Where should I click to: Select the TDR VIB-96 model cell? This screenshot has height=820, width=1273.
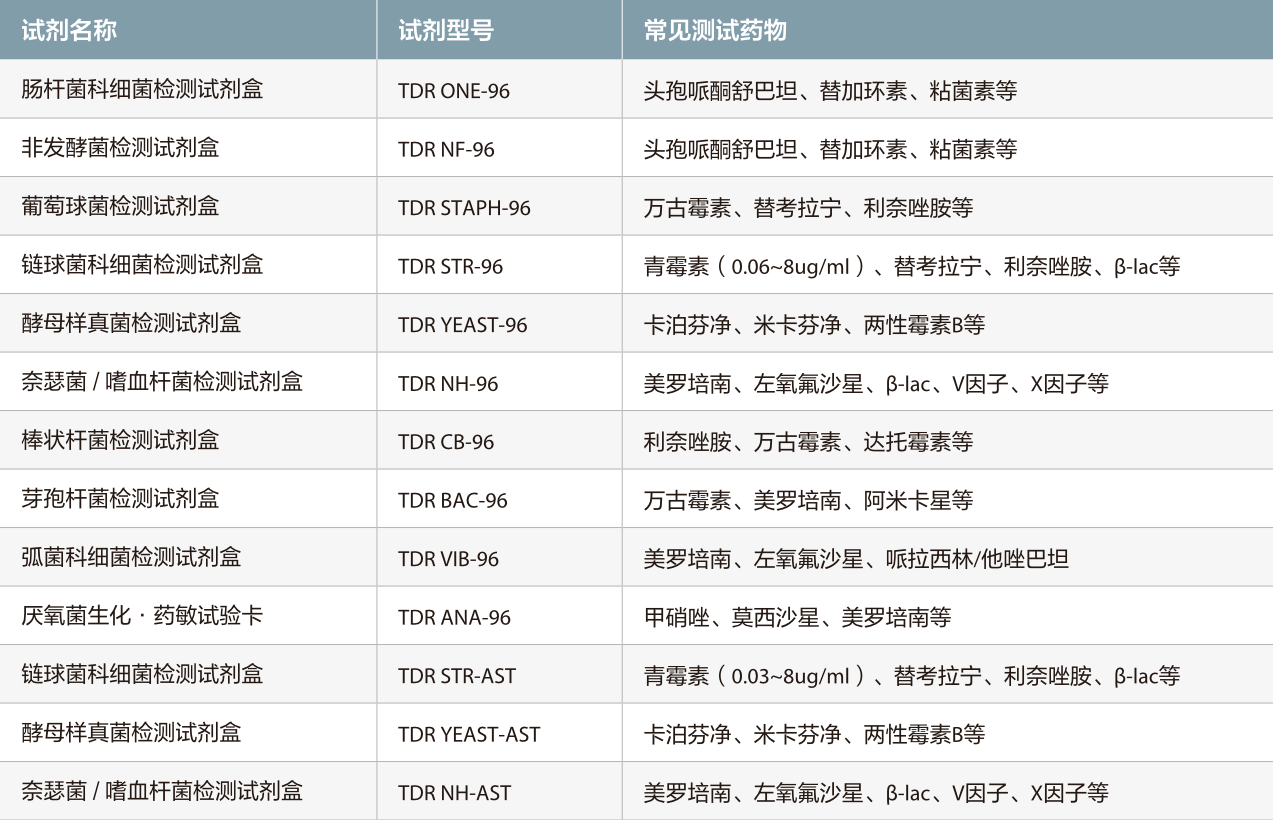[448, 559]
